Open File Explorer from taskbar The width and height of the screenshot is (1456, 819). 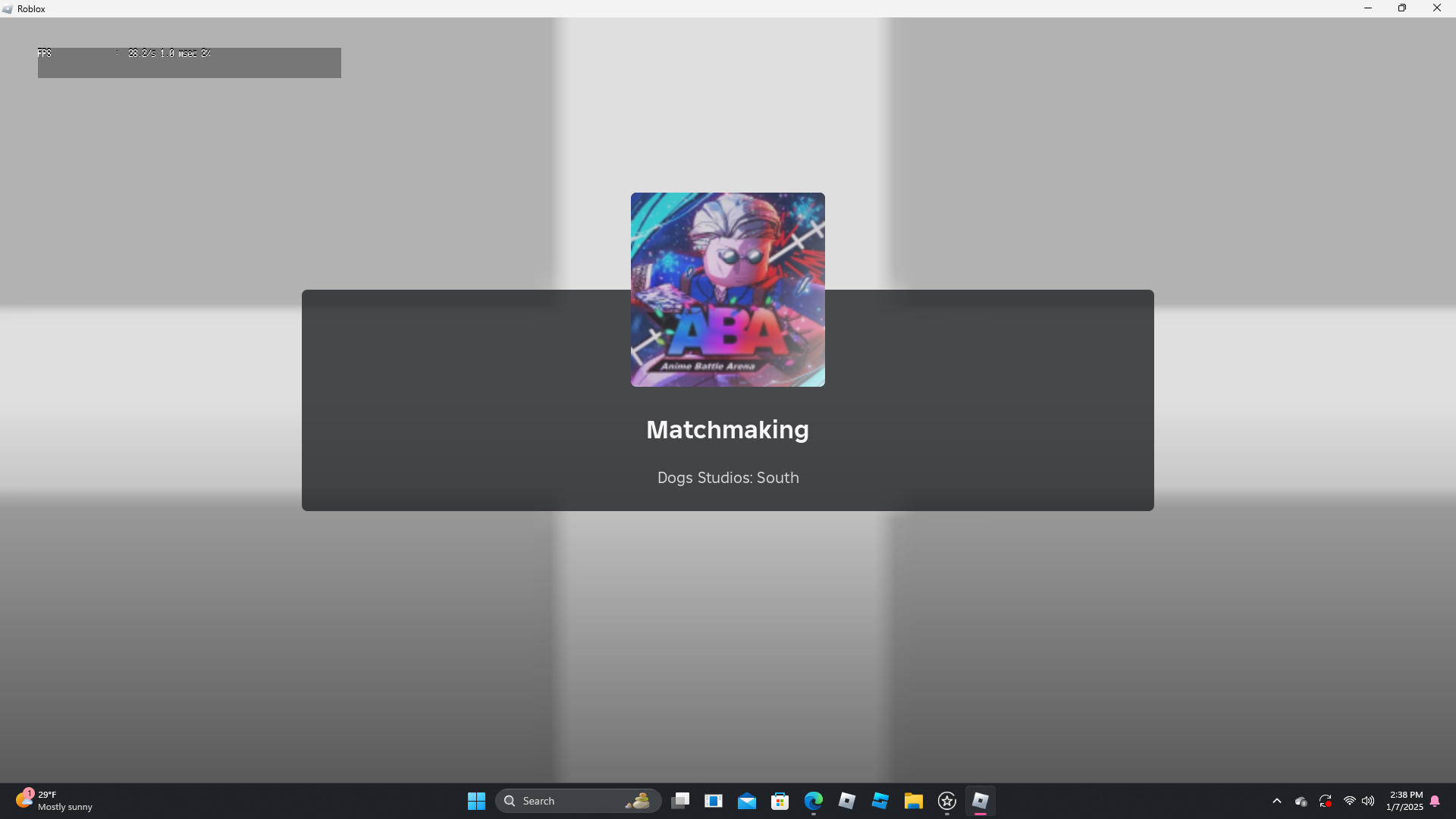click(x=914, y=801)
